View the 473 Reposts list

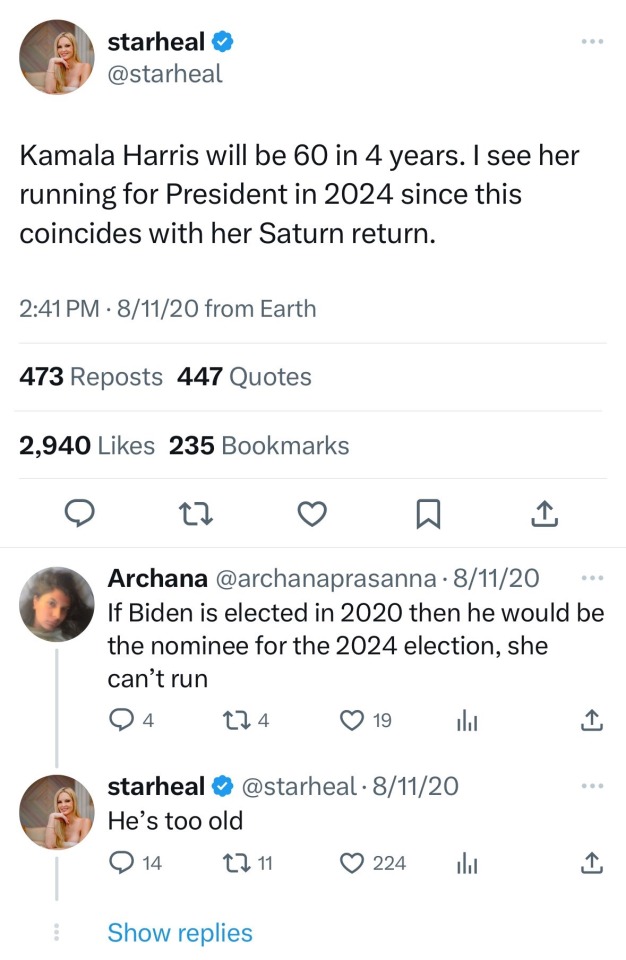pyautogui.click(x=91, y=377)
